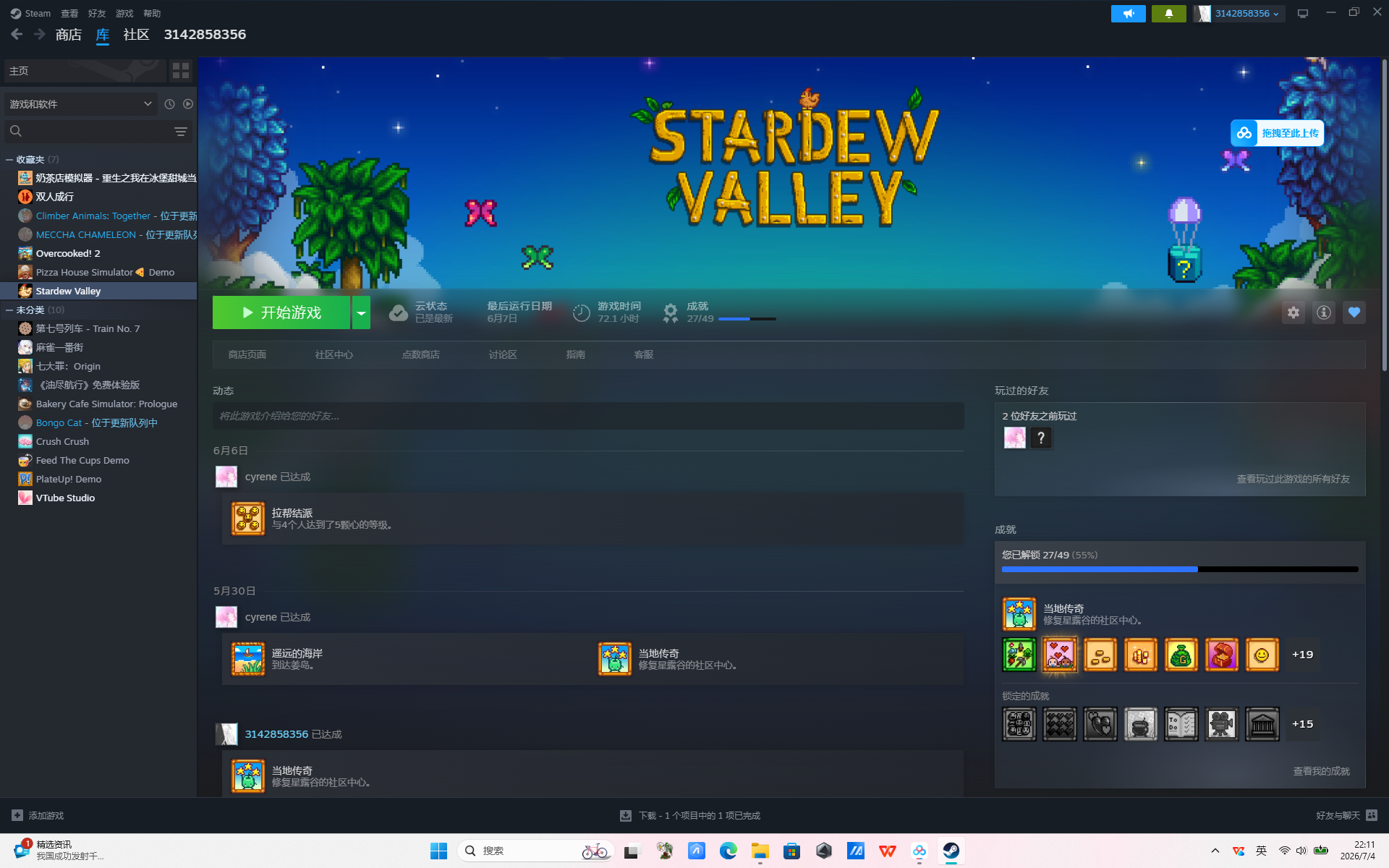Open 游戏和软件 library filter dropdown
1389x868 pixels.
tap(81, 104)
